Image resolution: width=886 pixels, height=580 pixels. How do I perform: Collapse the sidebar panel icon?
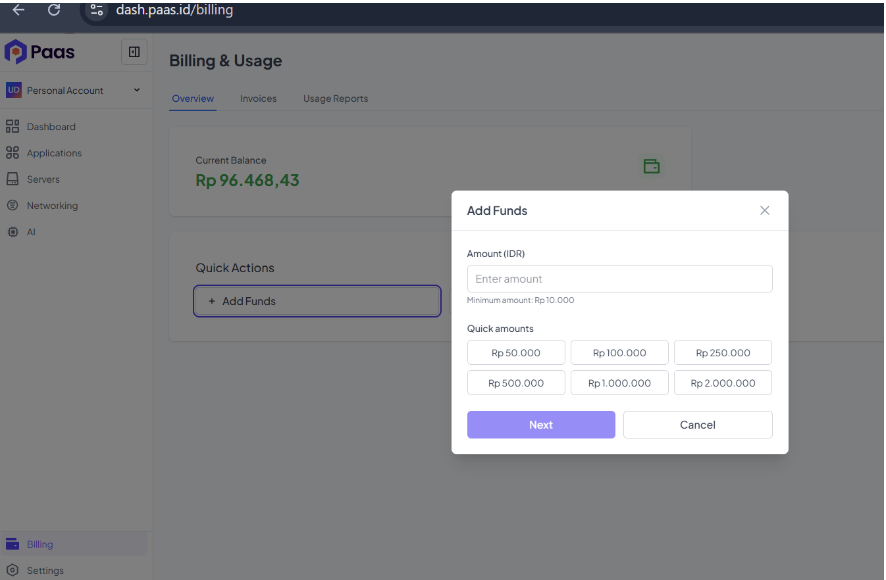134,52
